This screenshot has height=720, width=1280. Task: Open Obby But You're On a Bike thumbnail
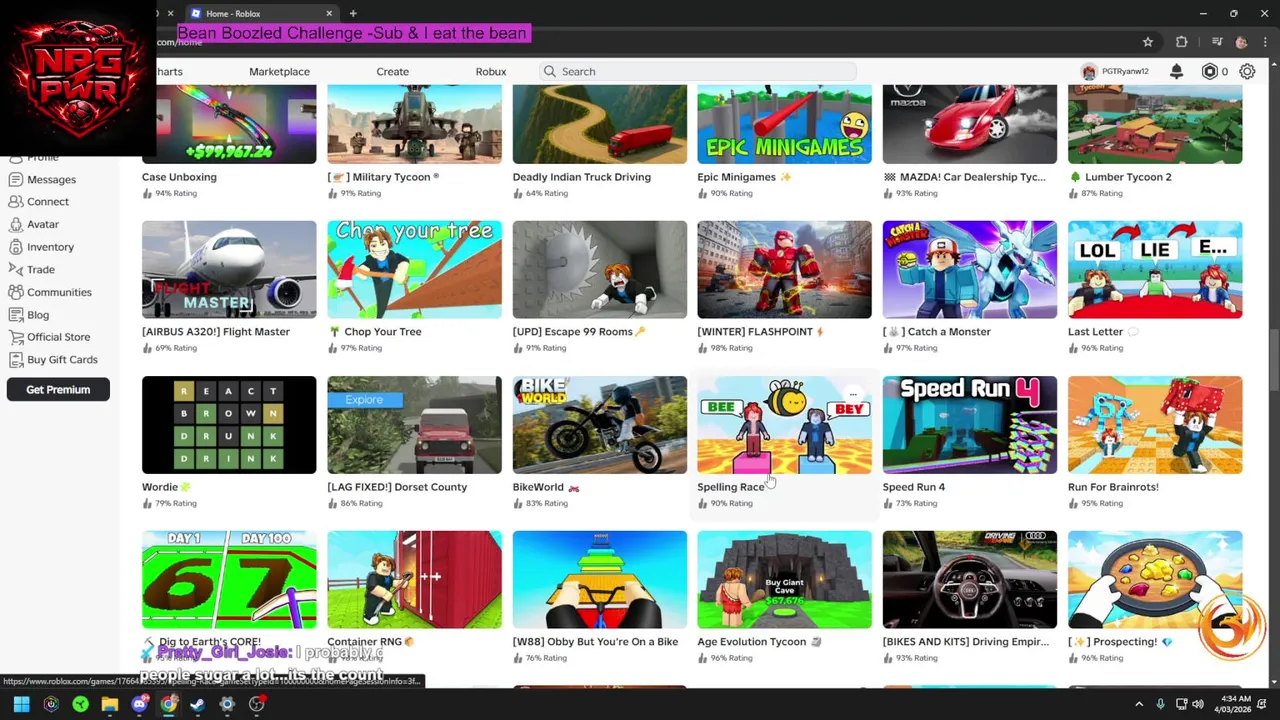[600, 580]
